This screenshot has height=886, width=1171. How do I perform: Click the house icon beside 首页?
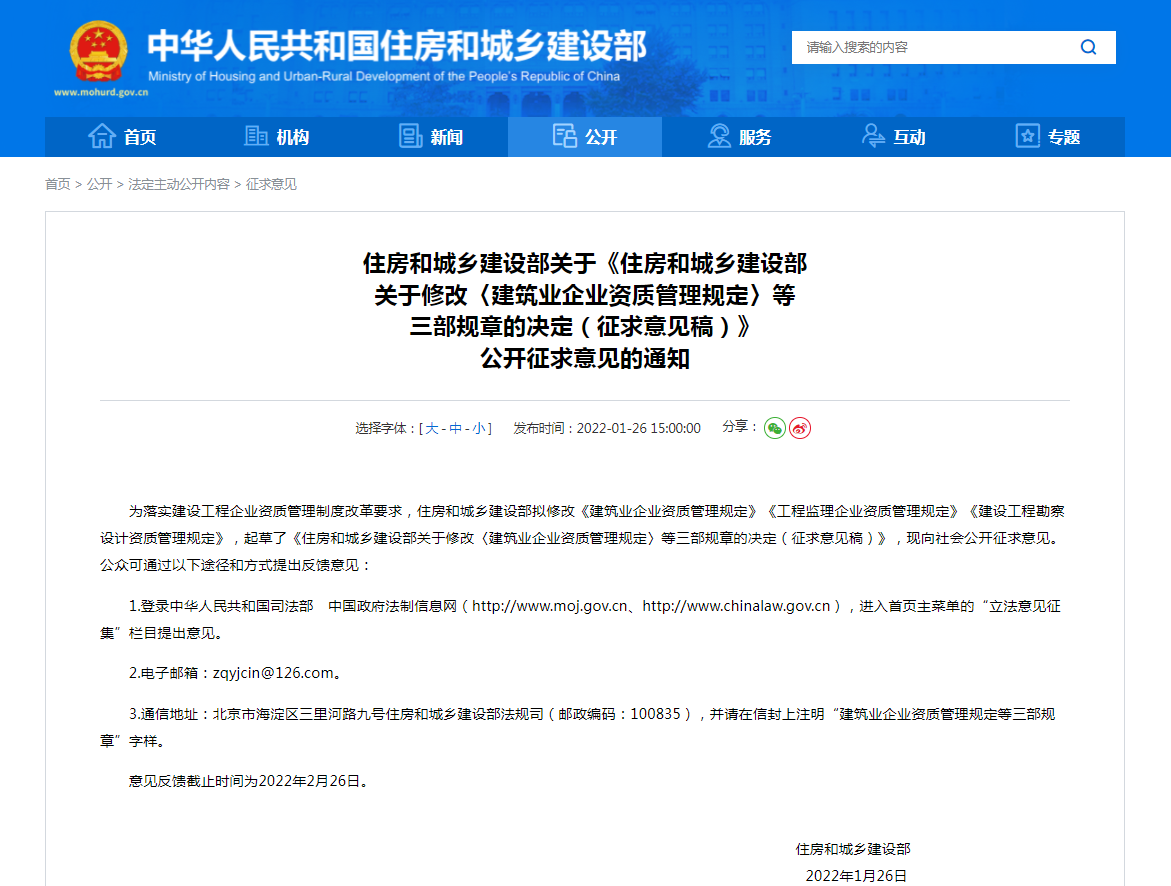tap(100, 135)
